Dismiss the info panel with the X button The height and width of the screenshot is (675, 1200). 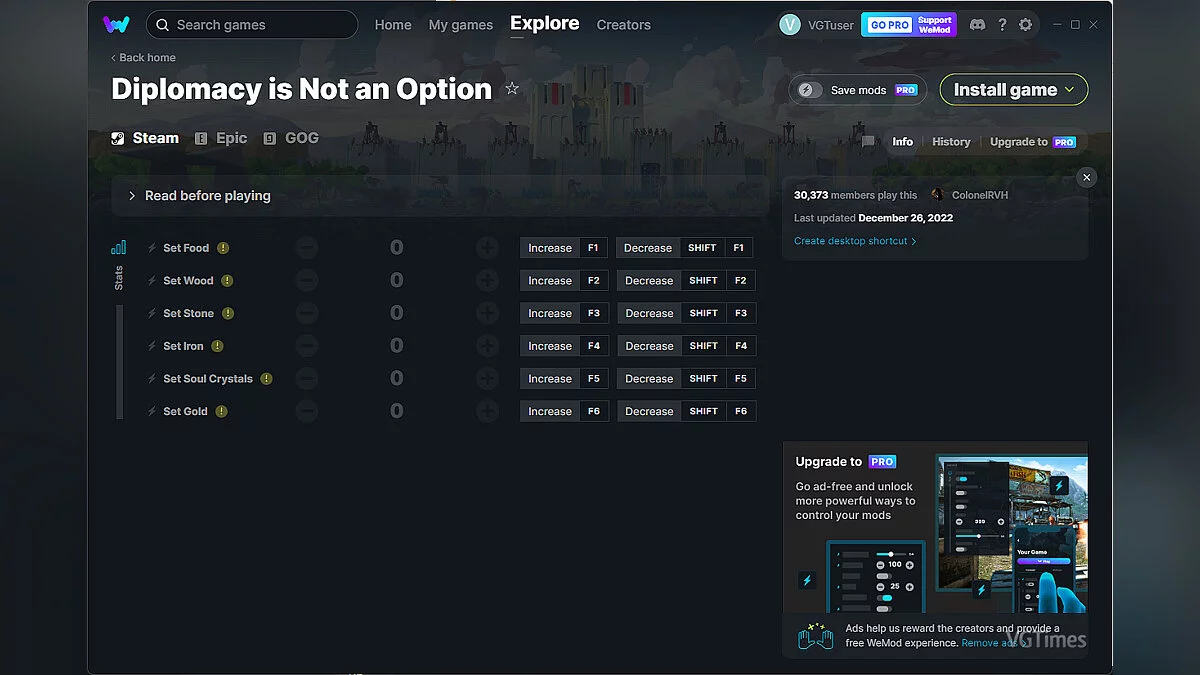click(1087, 177)
